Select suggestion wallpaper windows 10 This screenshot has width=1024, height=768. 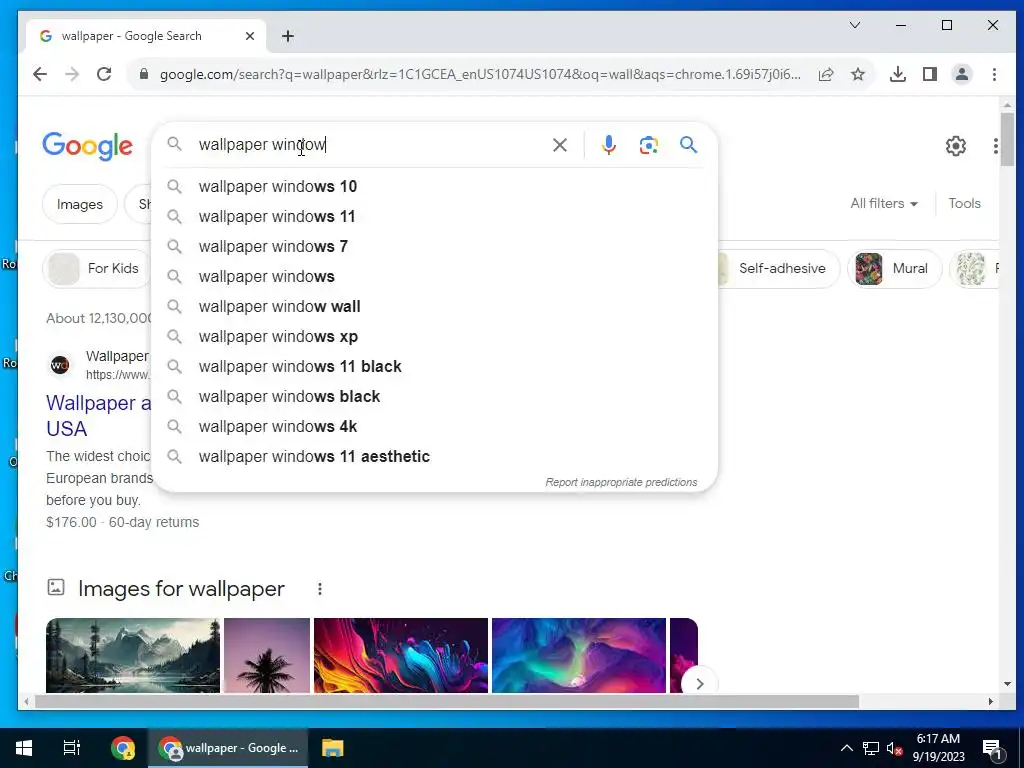434,187
